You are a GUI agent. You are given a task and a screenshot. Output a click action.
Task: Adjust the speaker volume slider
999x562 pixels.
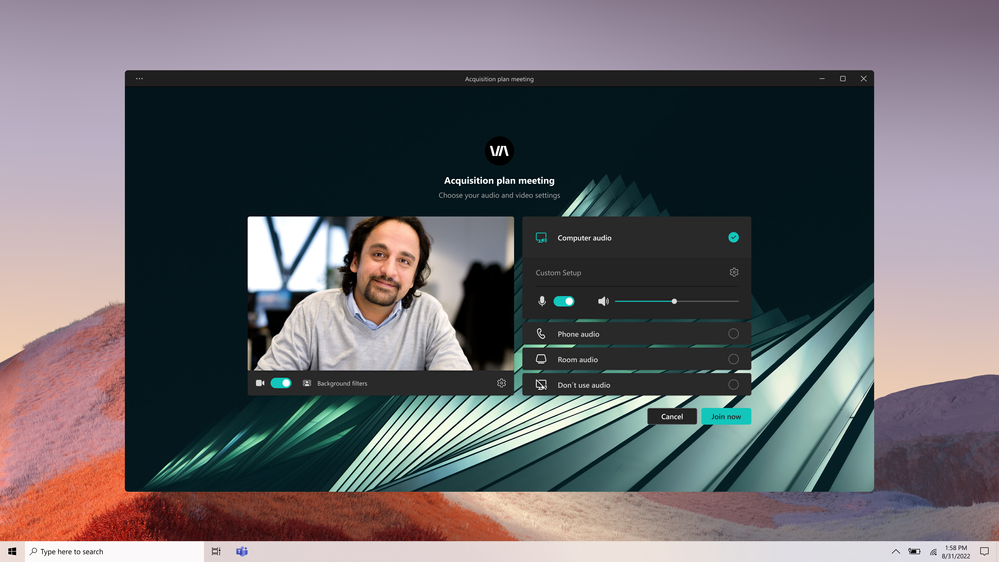(677, 301)
